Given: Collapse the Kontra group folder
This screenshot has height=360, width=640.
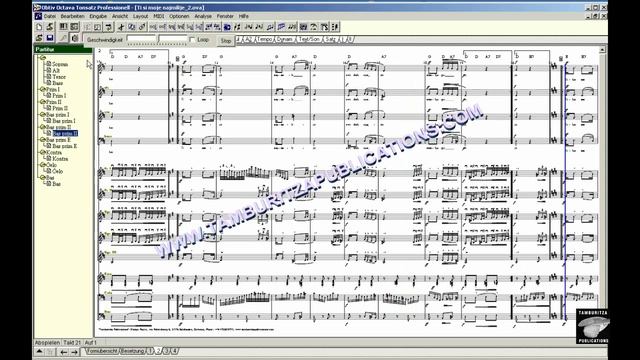Looking at the screenshot, I should (42, 152).
